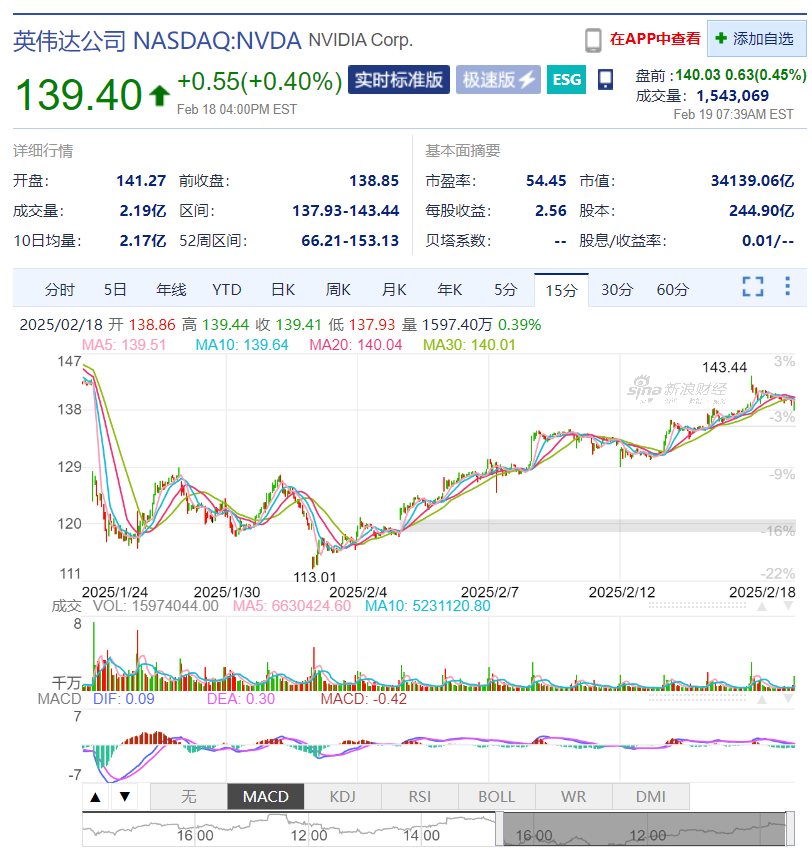Screen dimensions: 812x859
Task: Show the 日K candlestick tab
Action: [283, 289]
